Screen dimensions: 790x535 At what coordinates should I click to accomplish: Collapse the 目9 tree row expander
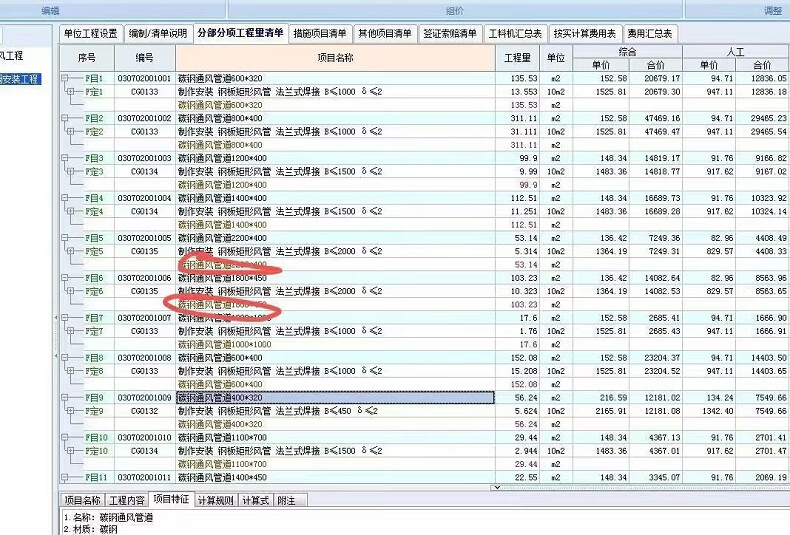pos(64,397)
